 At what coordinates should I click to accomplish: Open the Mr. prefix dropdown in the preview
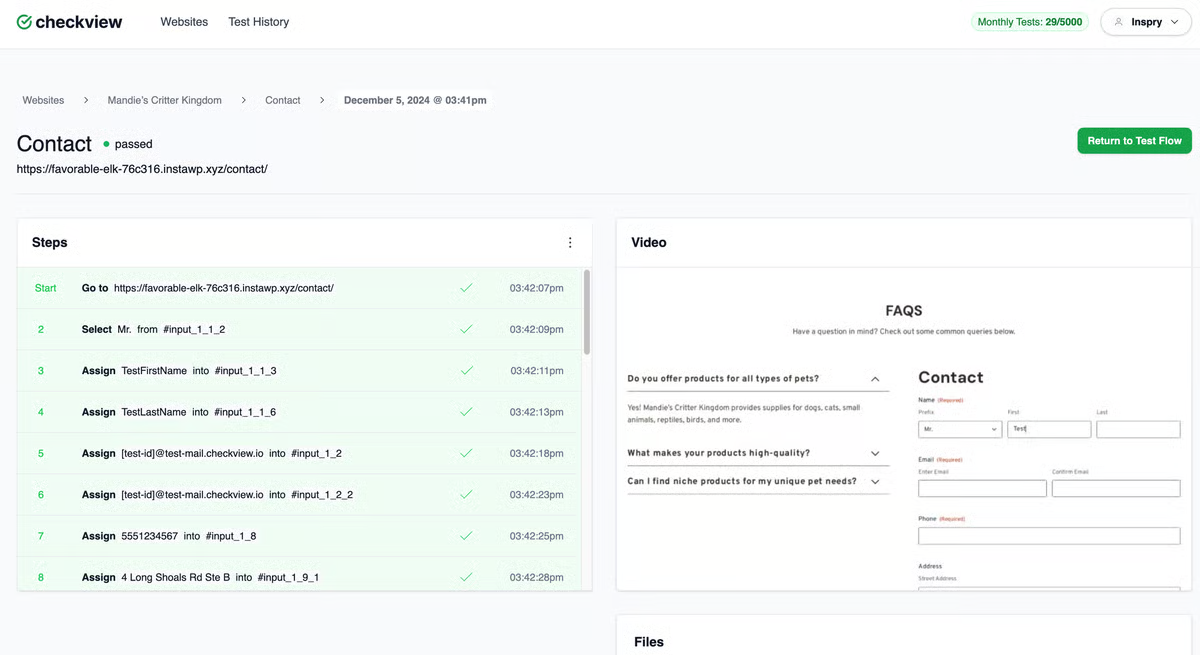point(960,429)
